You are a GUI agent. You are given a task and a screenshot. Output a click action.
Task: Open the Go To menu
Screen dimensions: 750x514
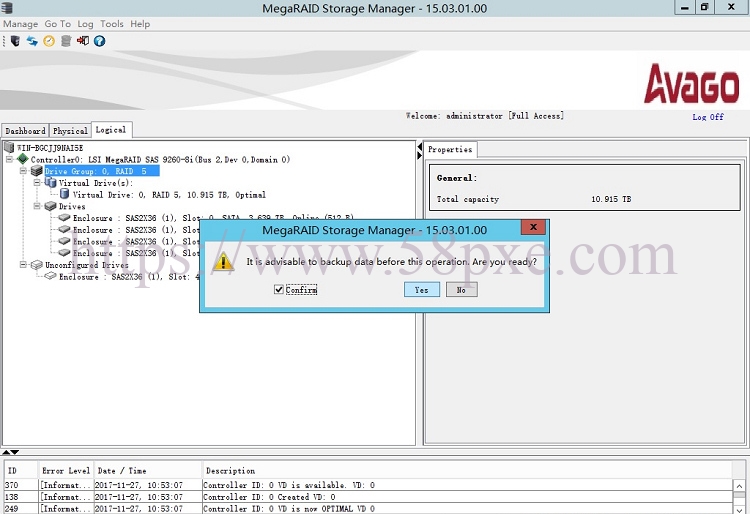click(x=57, y=24)
